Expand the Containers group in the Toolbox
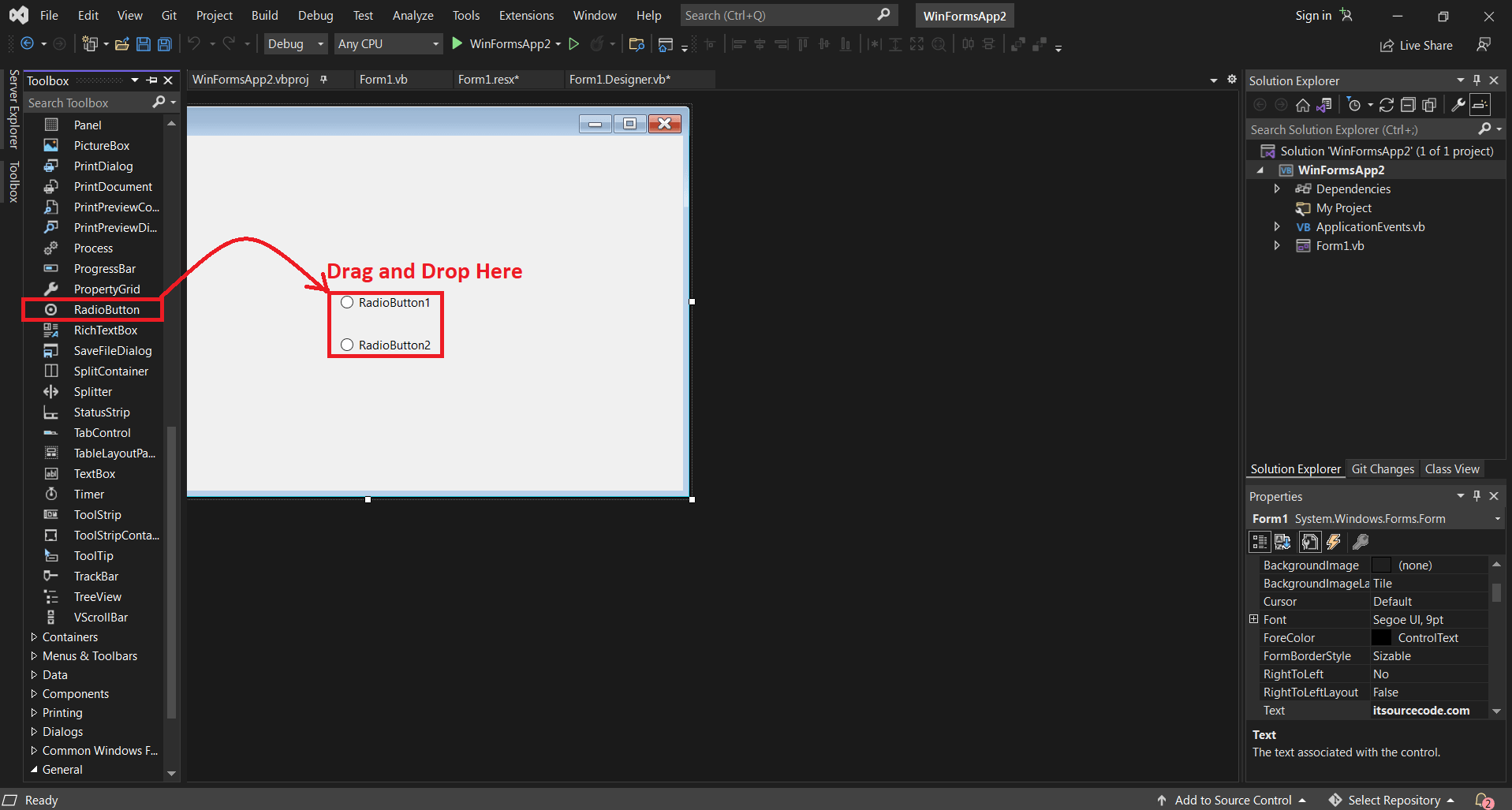 [69, 636]
